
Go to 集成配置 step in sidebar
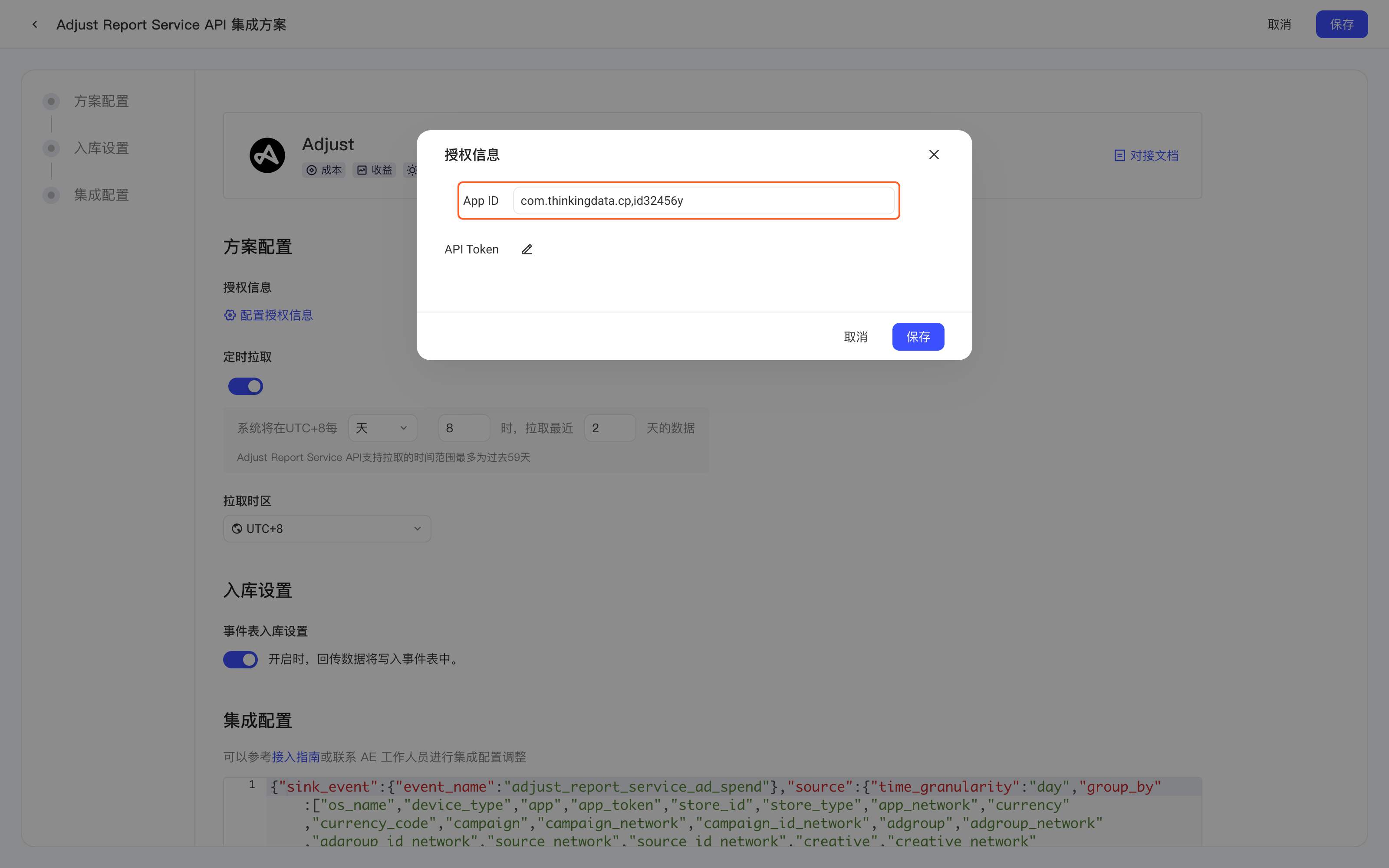click(86, 195)
